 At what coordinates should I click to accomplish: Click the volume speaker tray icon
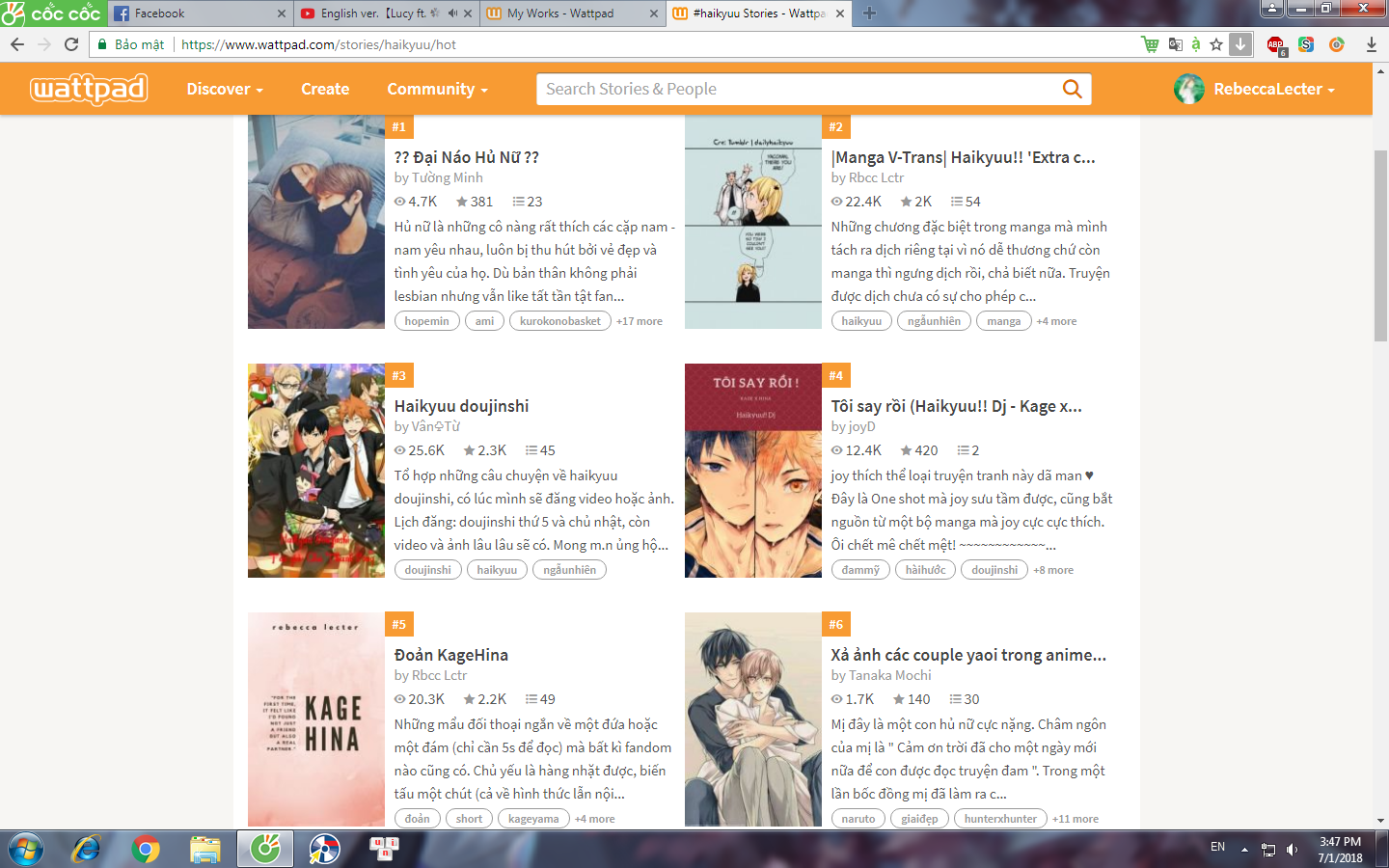pyautogui.click(x=1292, y=850)
